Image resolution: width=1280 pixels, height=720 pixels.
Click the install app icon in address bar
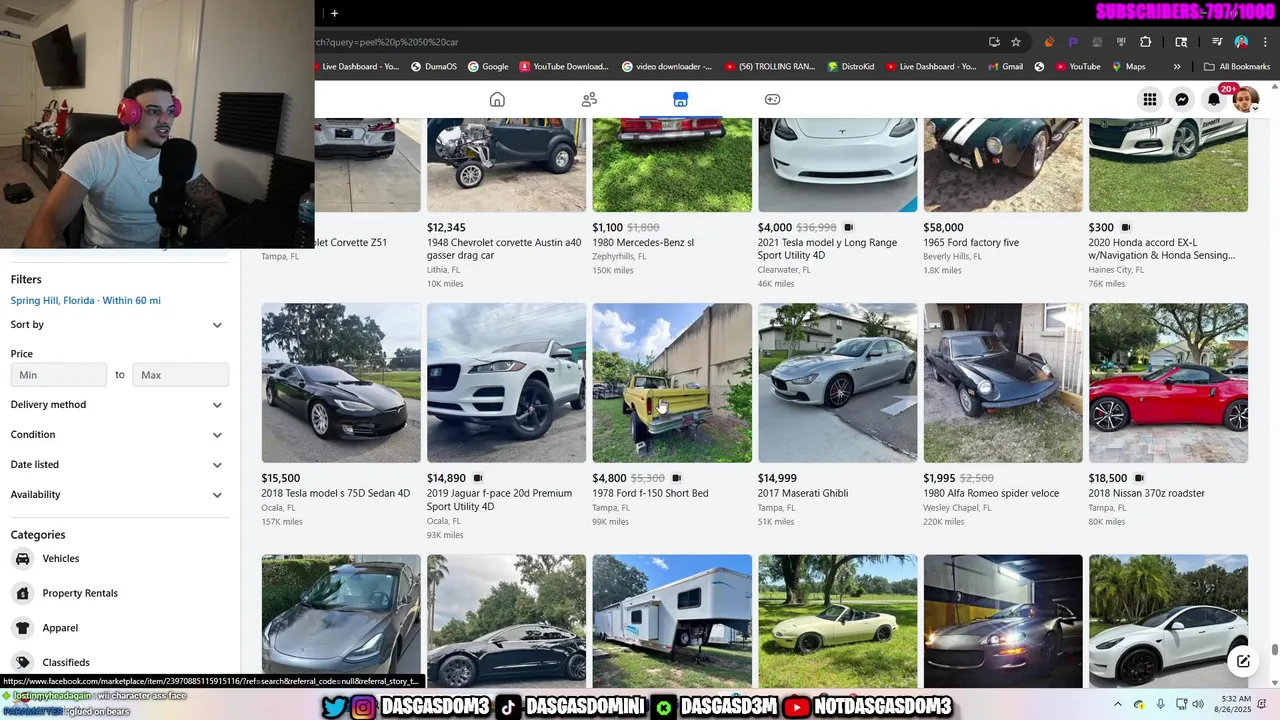pyautogui.click(x=994, y=42)
